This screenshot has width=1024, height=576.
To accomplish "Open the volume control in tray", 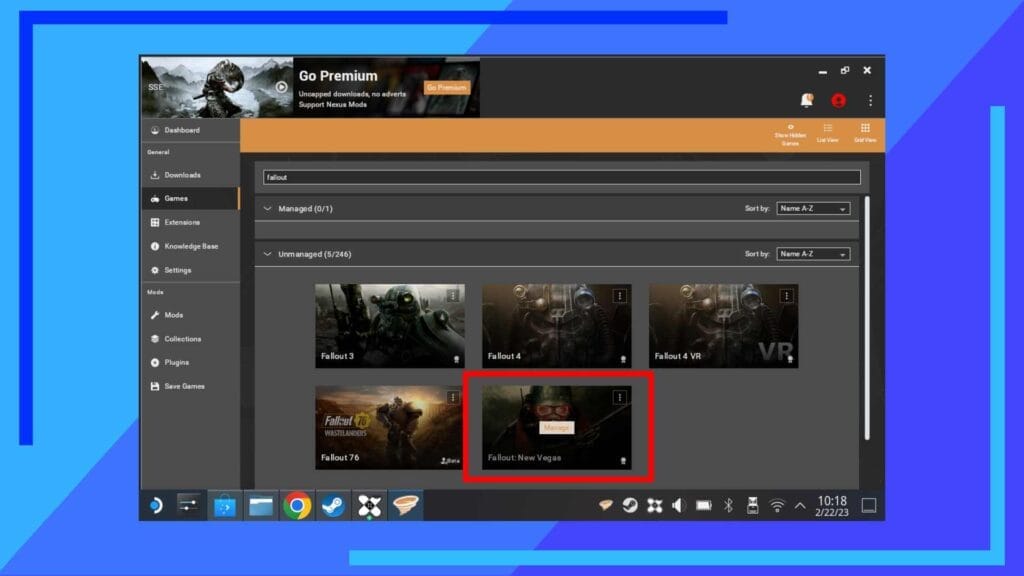I will click(679, 505).
